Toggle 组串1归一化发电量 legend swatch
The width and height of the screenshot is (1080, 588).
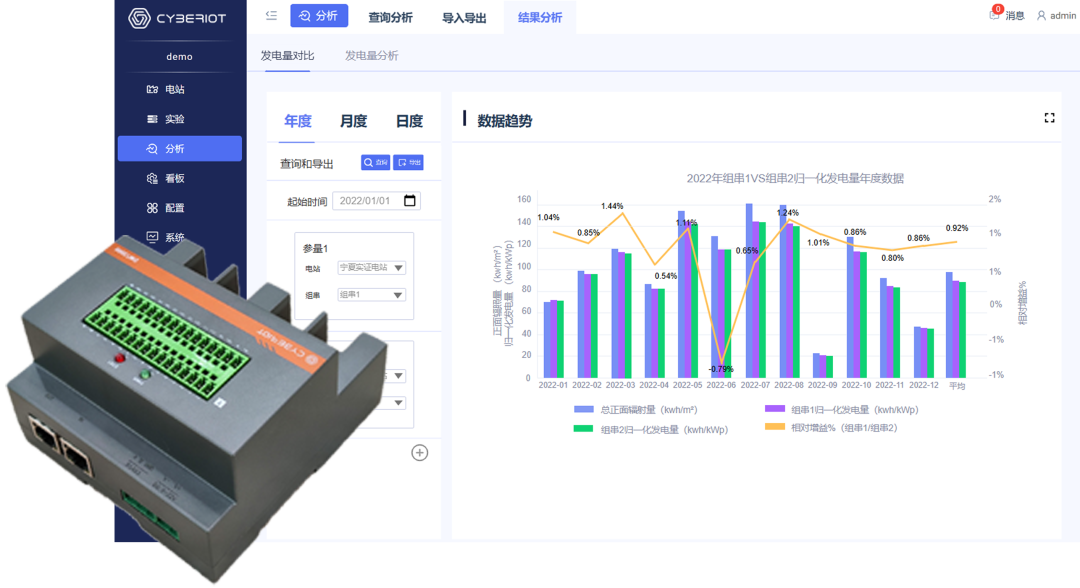click(775, 409)
